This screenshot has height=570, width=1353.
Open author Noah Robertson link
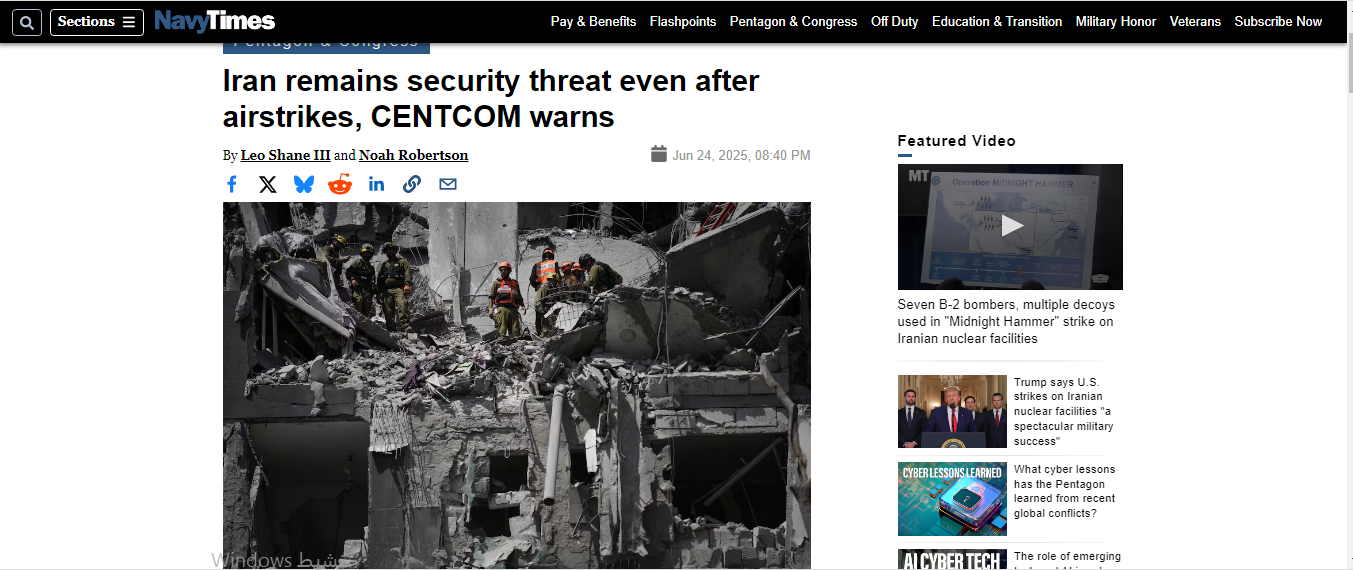click(x=413, y=155)
